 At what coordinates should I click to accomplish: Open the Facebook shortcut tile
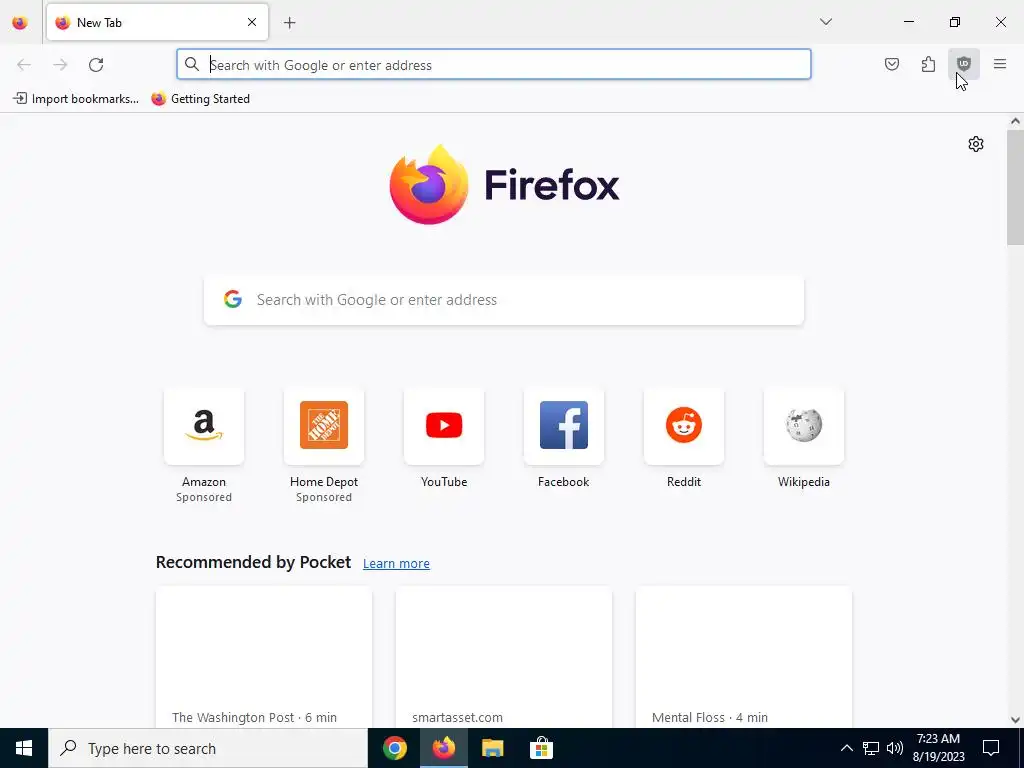(564, 438)
